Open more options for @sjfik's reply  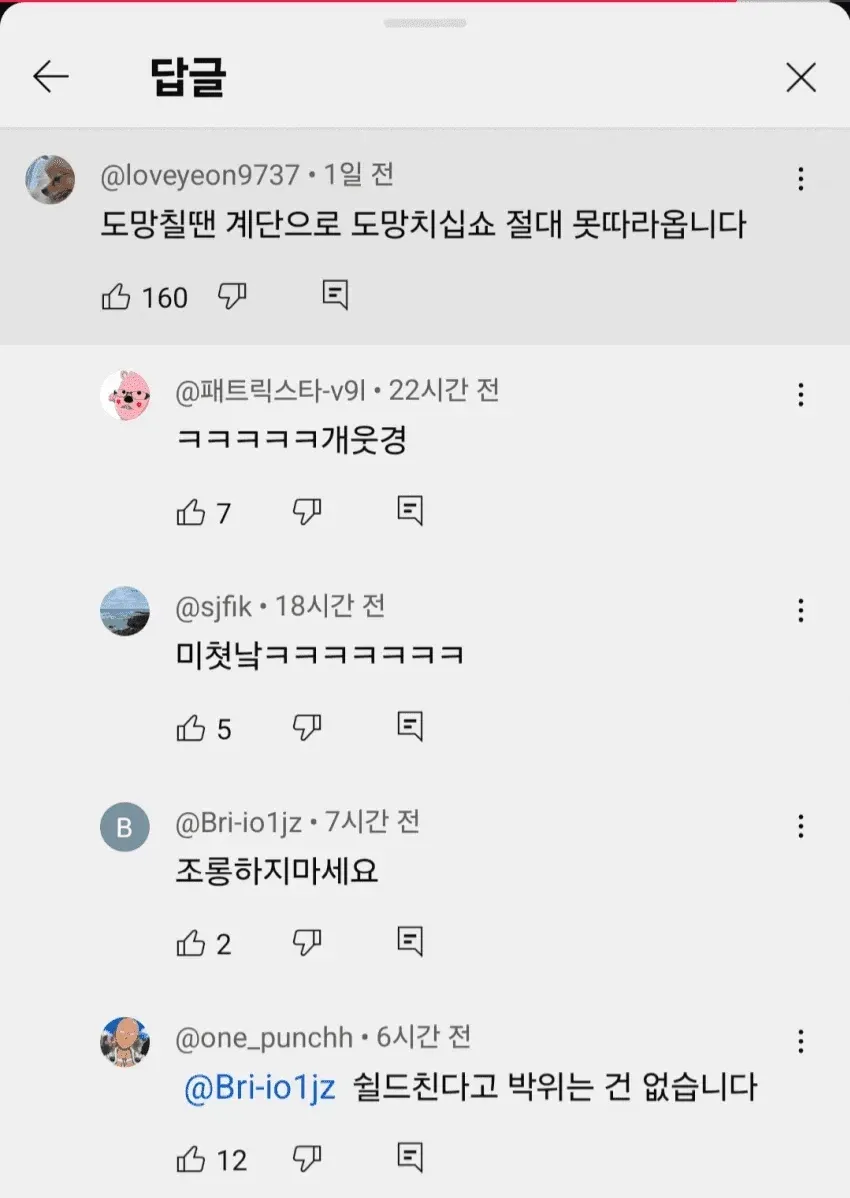coord(800,610)
